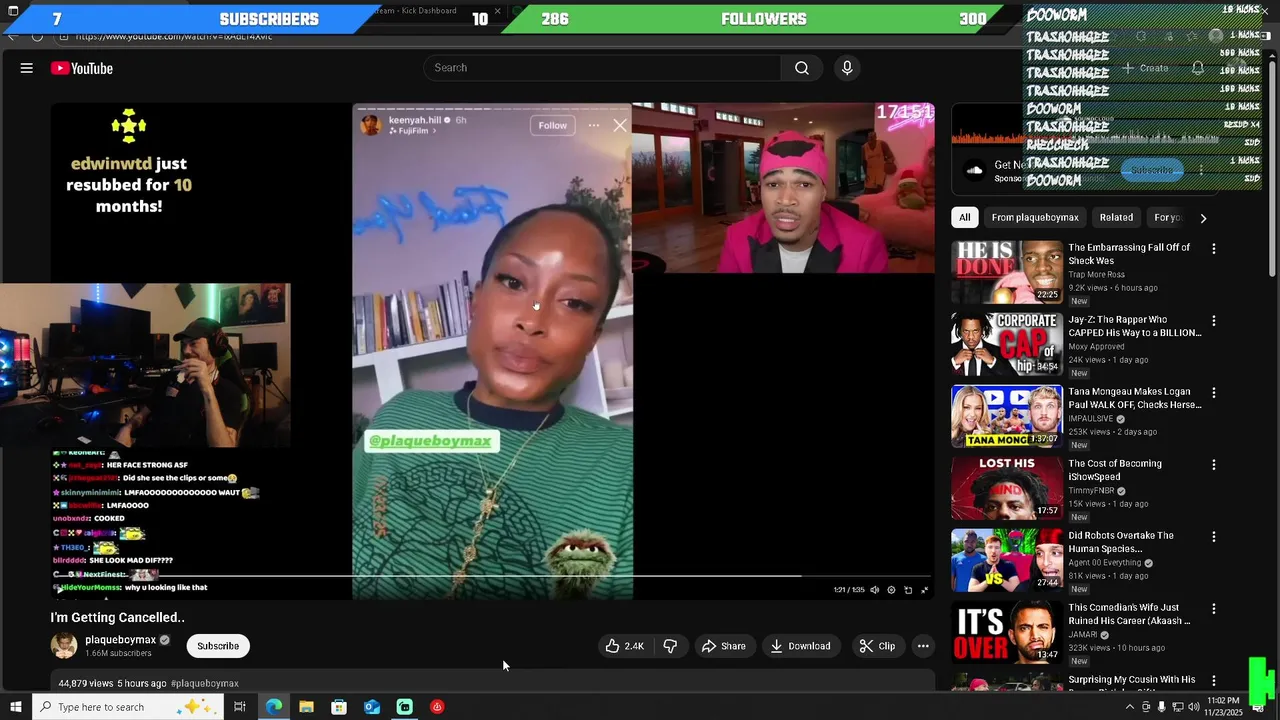Subscribe to plaqueboymax channel
Viewport: 1280px width, 720px height.
click(218, 646)
